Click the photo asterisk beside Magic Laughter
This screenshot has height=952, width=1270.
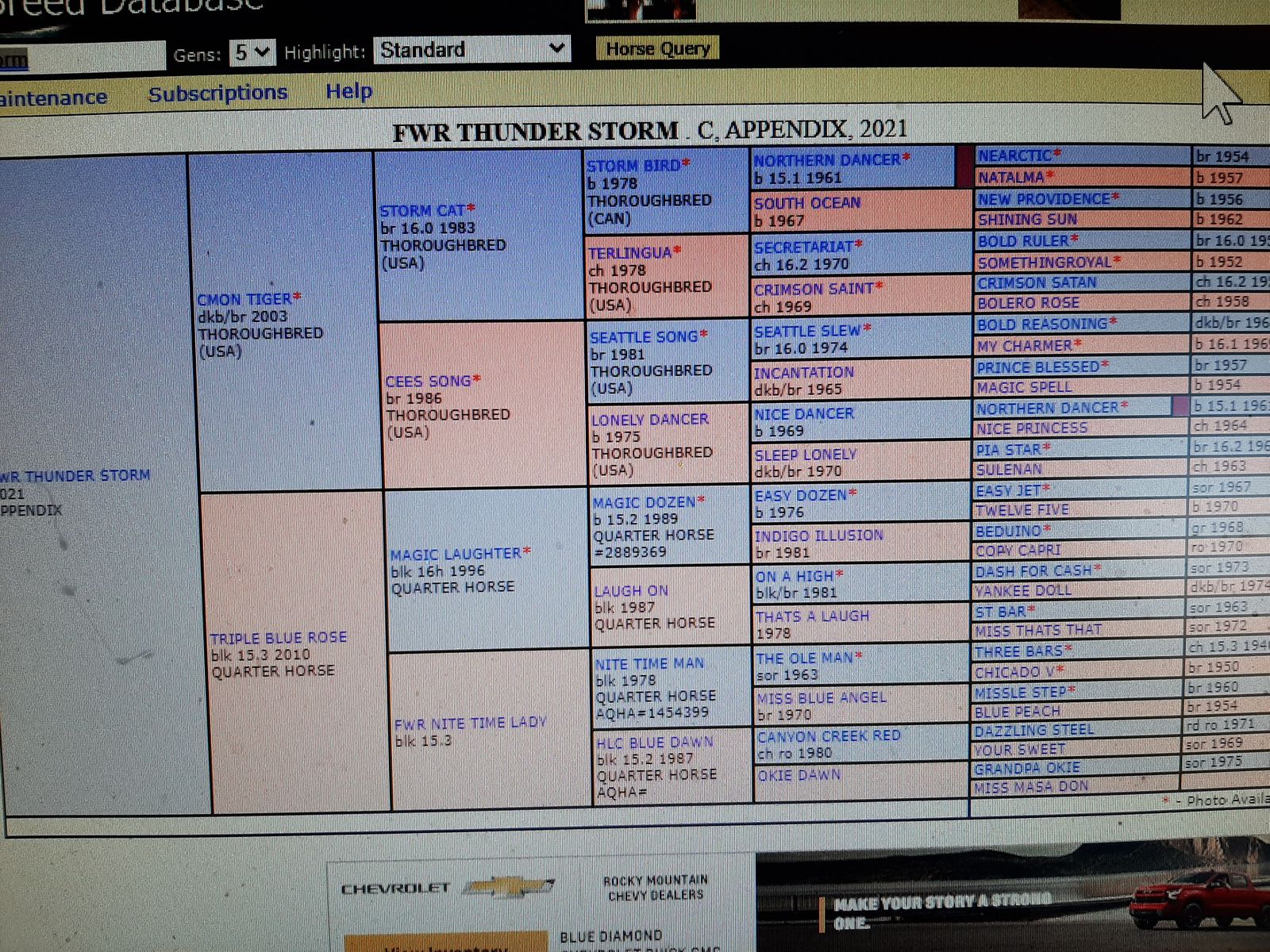tap(527, 551)
